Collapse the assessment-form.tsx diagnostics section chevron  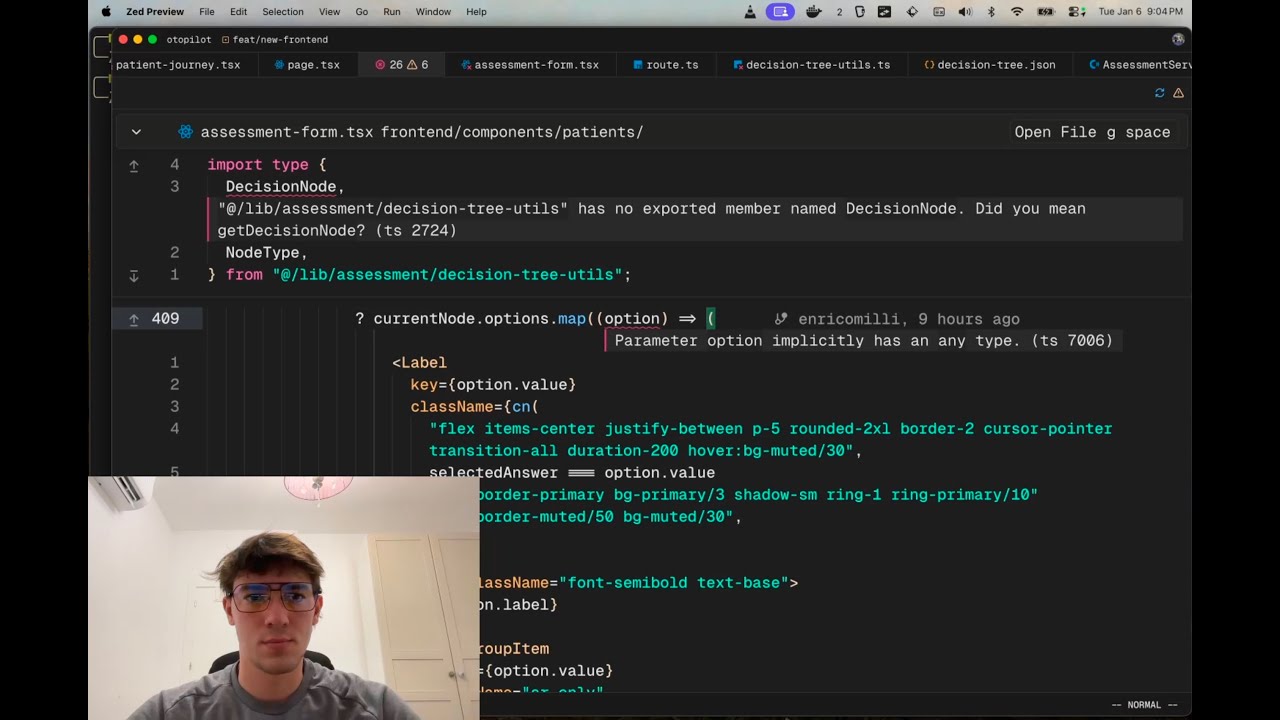(x=136, y=132)
